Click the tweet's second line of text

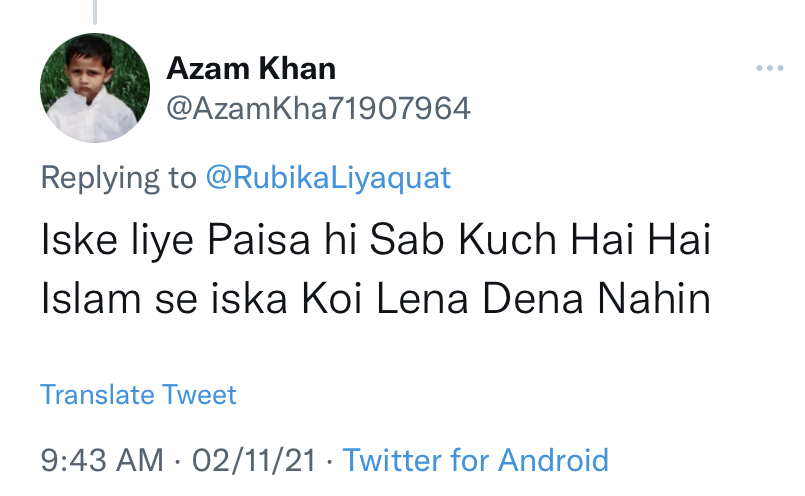pos(375,298)
